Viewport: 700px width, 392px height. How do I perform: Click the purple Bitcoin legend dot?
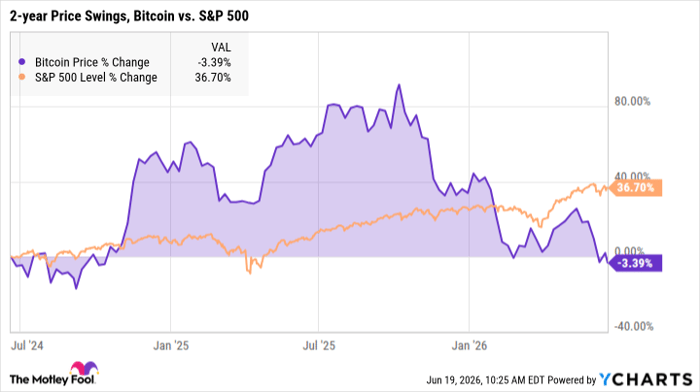click(x=22, y=62)
